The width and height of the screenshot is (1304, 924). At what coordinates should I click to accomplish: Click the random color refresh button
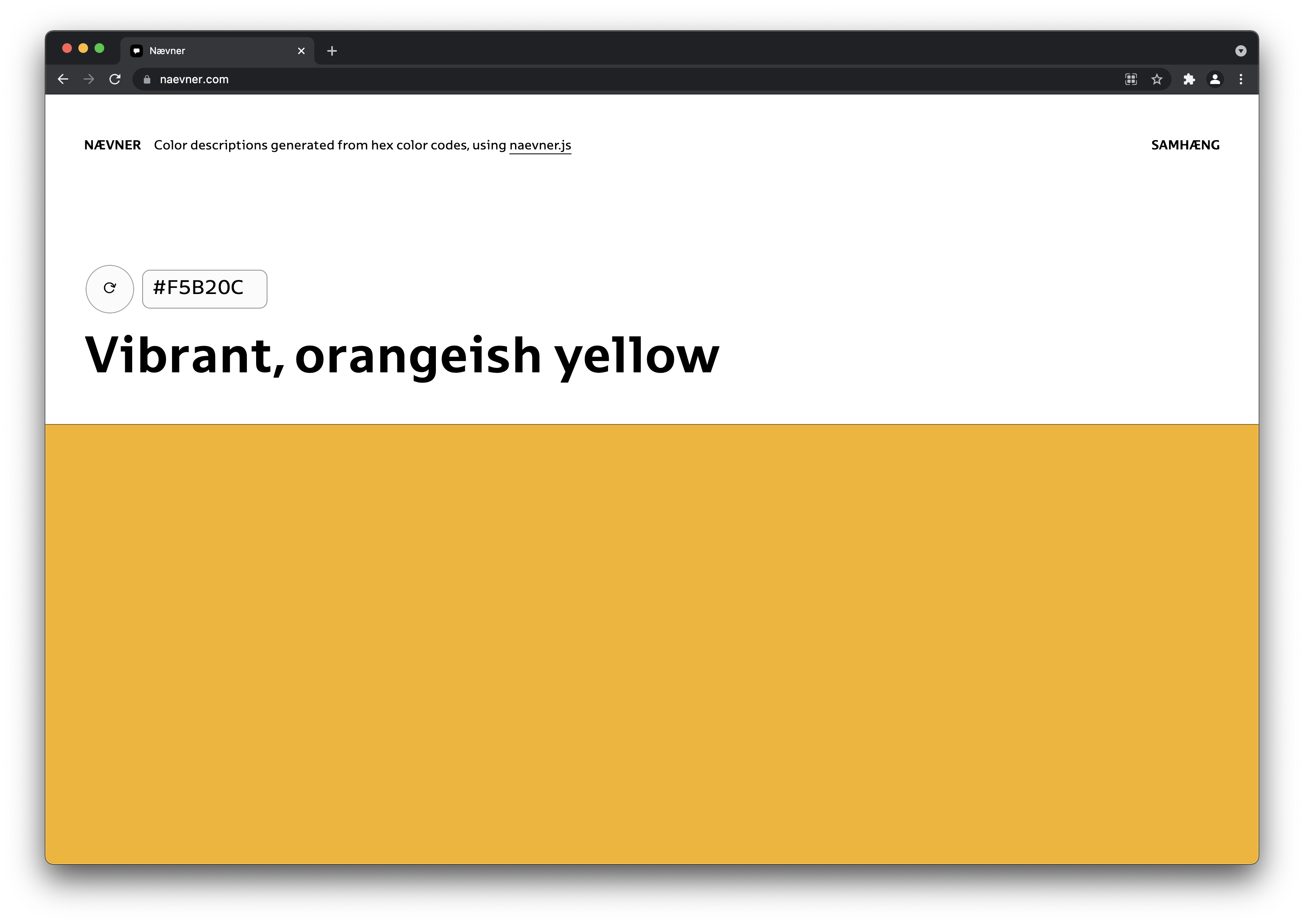109,288
